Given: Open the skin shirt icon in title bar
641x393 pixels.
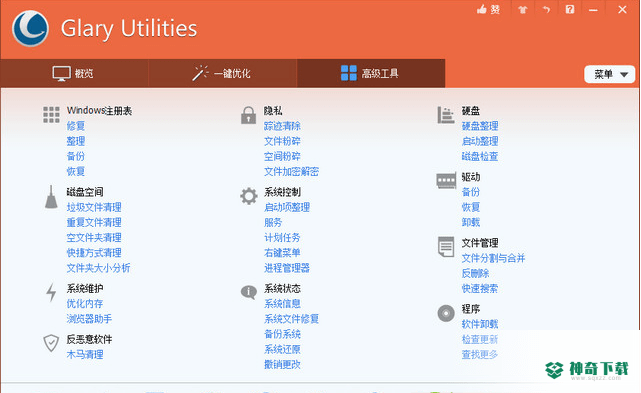Looking at the screenshot, I should tap(523, 10).
